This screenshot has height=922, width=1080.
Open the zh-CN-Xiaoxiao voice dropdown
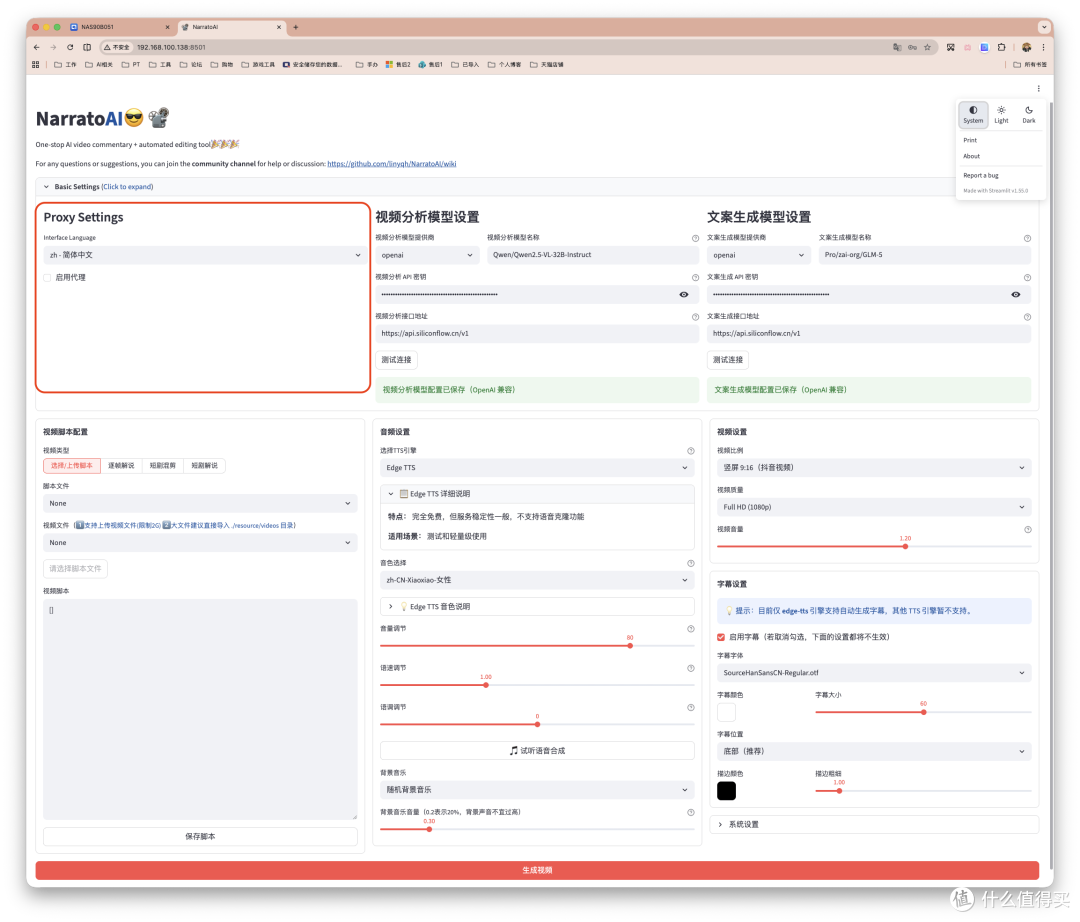click(537, 580)
